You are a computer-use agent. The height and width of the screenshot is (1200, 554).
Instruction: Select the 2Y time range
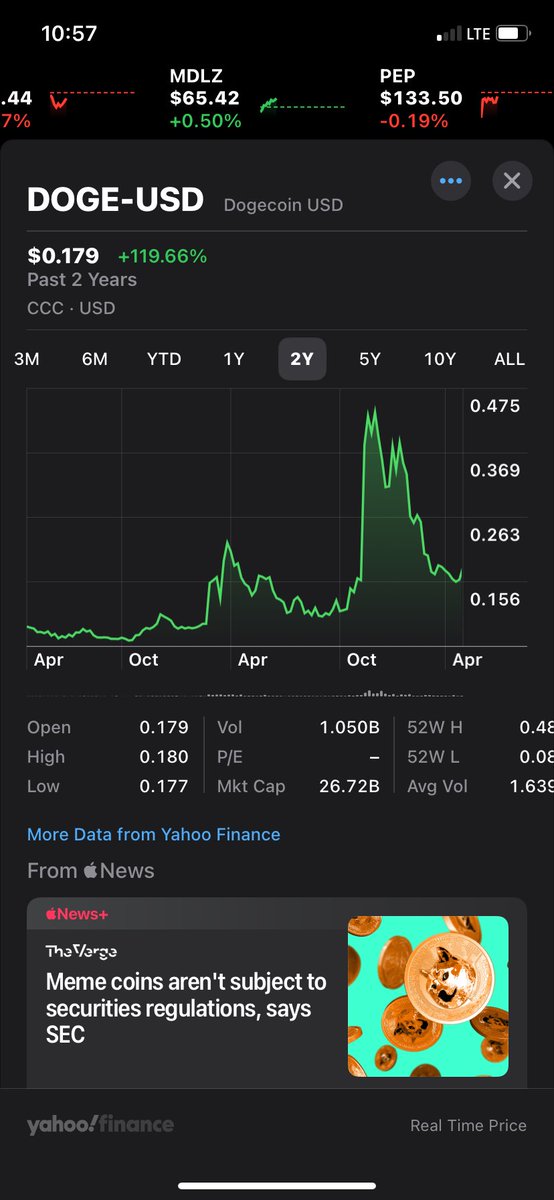(x=302, y=359)
